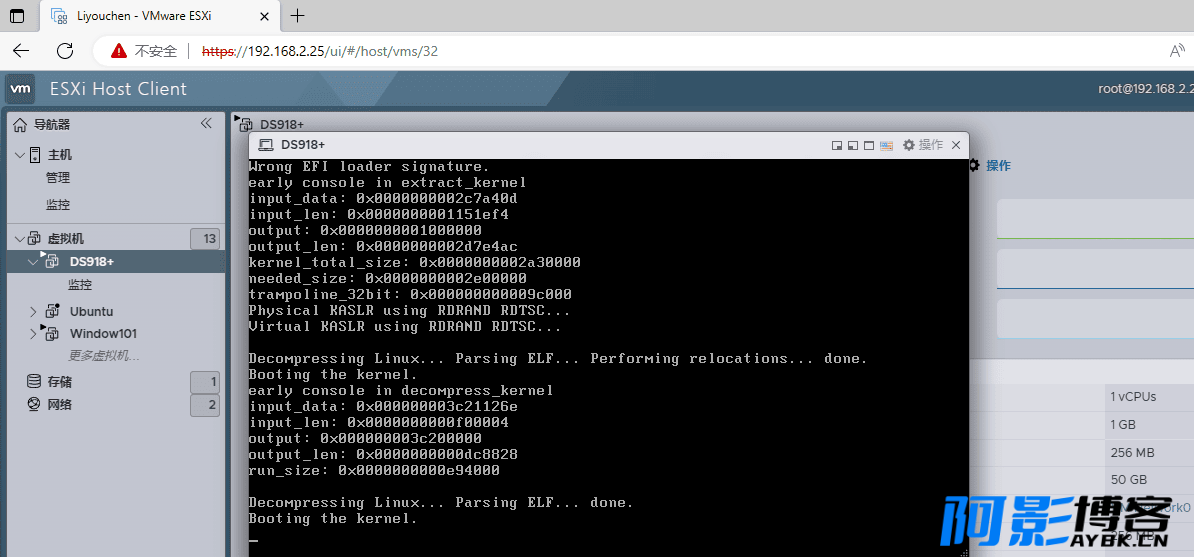Click the Ubuntu VM icon in navigator
This screenshot has height=557, width=1194.
pyautogui.click(x=52, y=311)
